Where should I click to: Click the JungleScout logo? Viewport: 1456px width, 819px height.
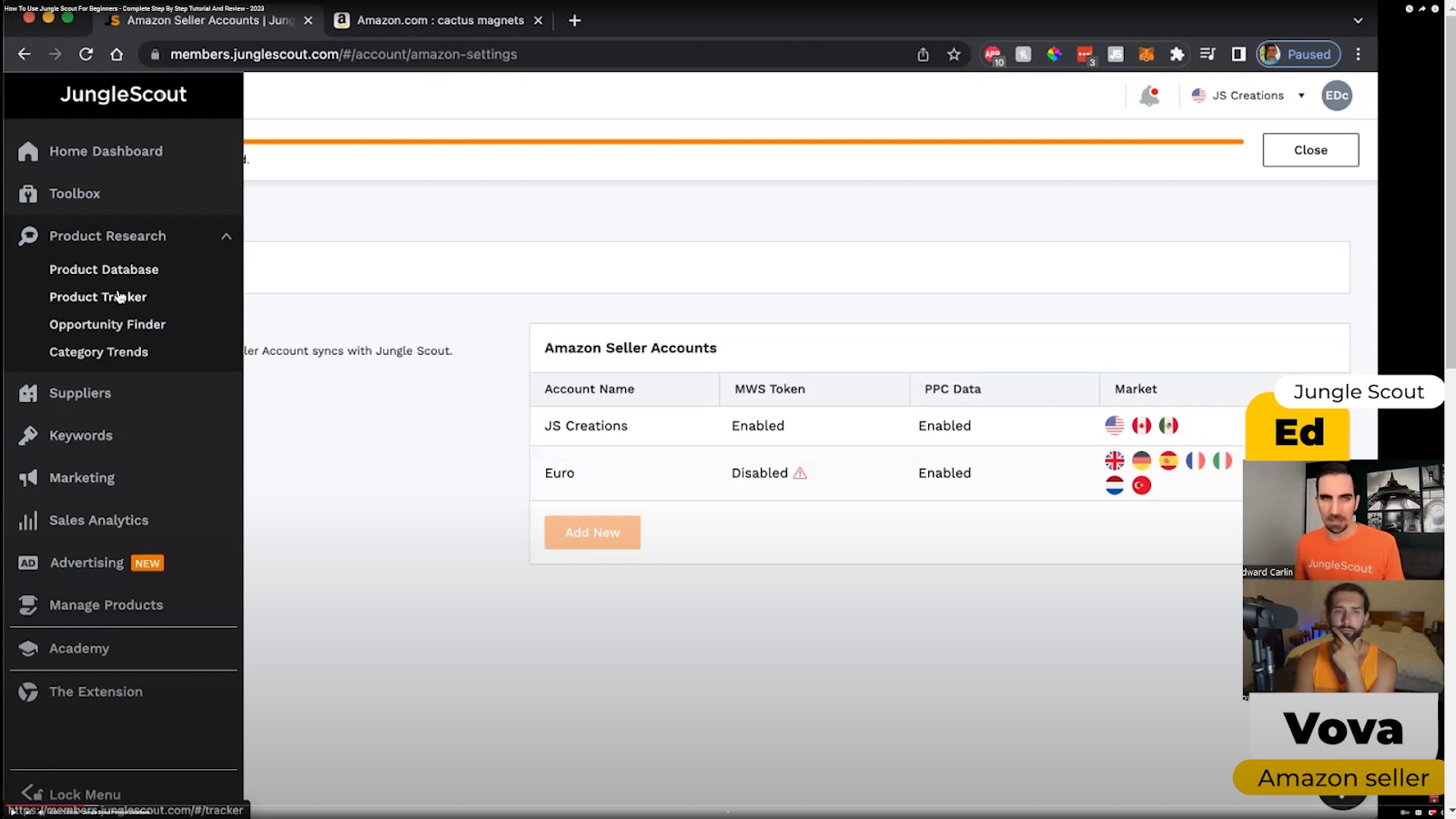[123, 95]
